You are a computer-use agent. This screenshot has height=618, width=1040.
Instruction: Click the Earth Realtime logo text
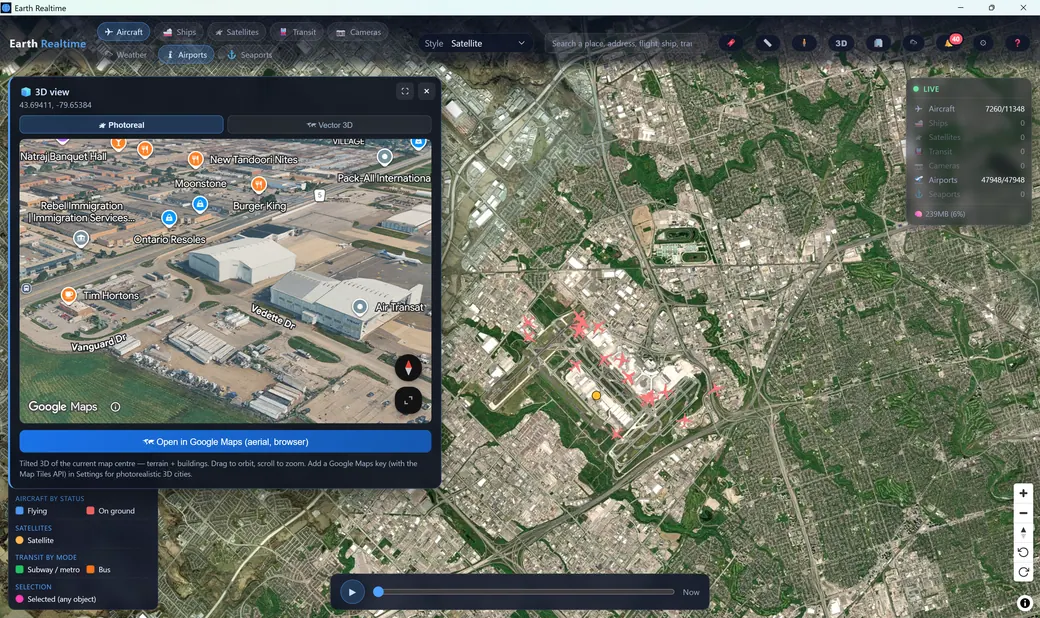[x=48, y=44]
